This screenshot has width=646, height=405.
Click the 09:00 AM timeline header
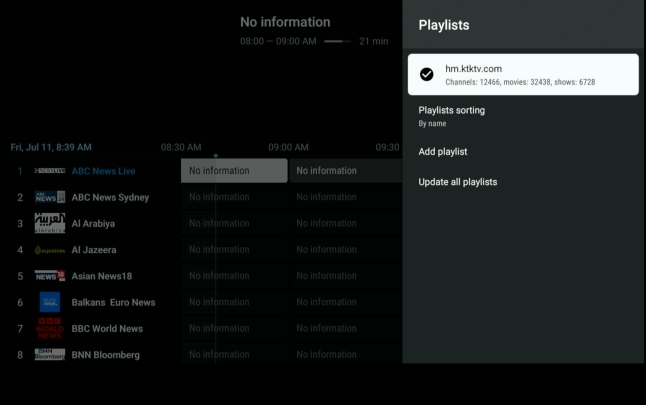[x=288, y=148]
